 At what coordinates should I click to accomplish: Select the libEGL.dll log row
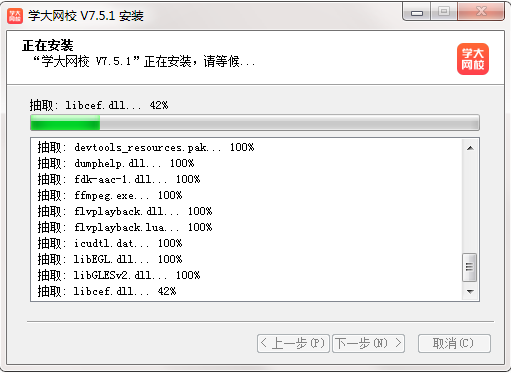tap(246, 259)
